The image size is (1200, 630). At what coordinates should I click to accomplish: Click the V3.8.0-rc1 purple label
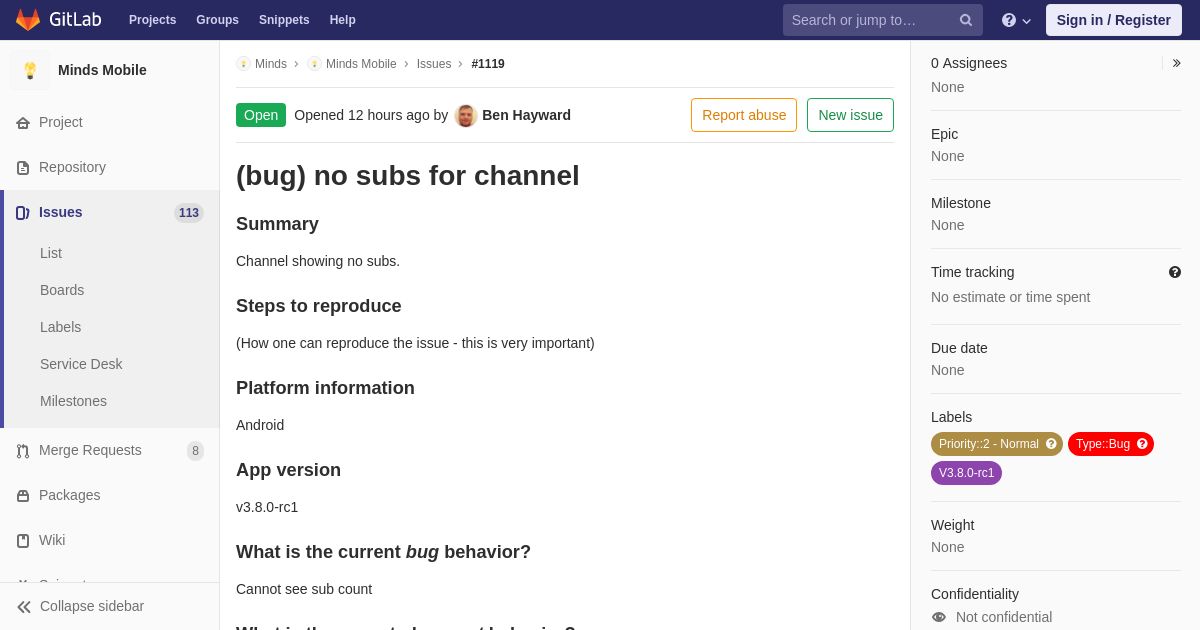pos(966,473)
